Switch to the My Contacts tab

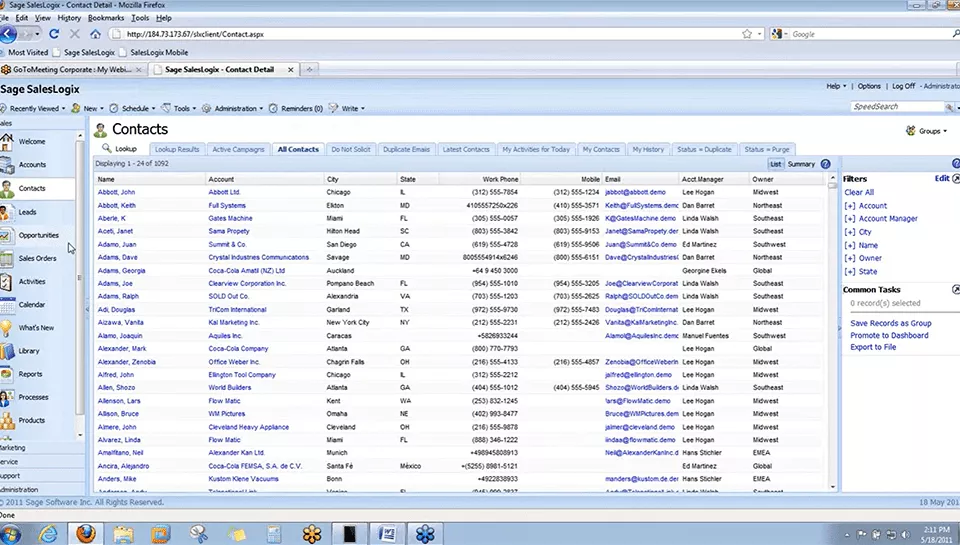[x=601, y=149]
